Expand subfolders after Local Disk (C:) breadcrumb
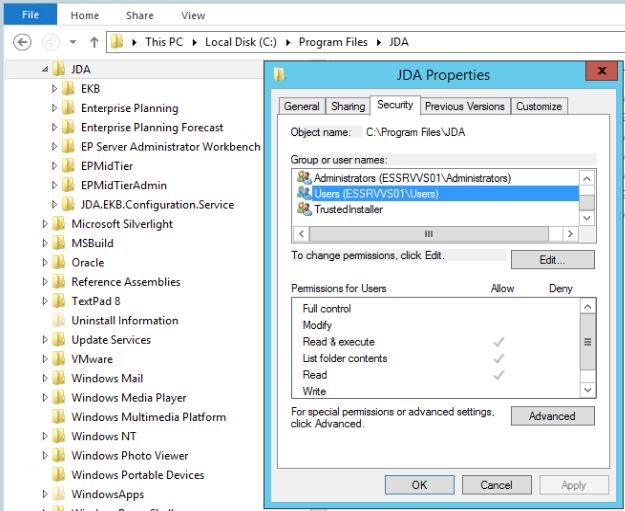Viewport: 625px width, 511px height. tap(288, 42)
